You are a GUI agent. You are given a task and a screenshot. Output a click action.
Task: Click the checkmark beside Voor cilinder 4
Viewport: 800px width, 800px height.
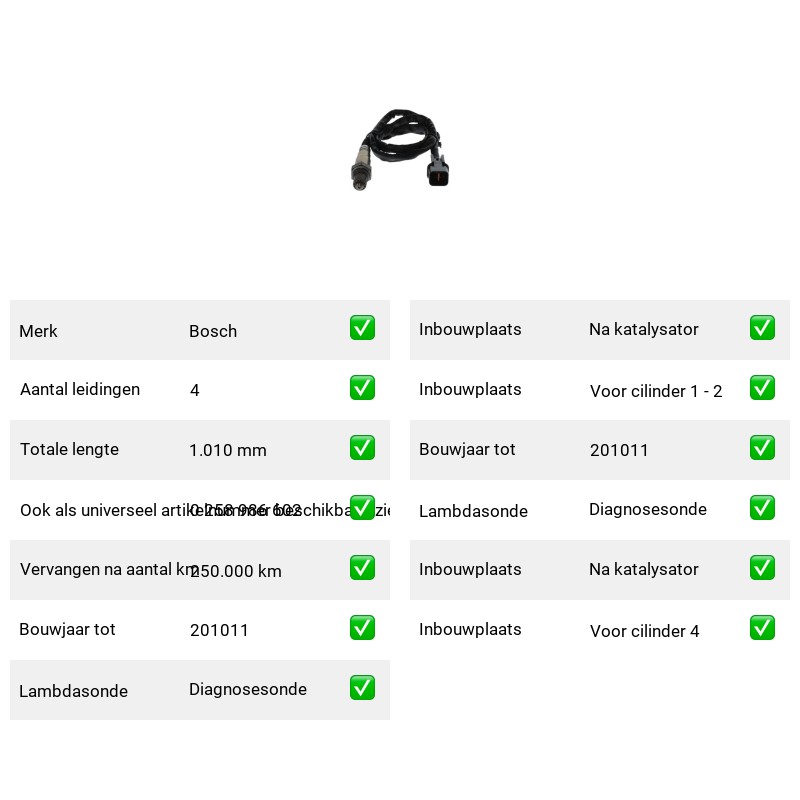click(762, 628)
